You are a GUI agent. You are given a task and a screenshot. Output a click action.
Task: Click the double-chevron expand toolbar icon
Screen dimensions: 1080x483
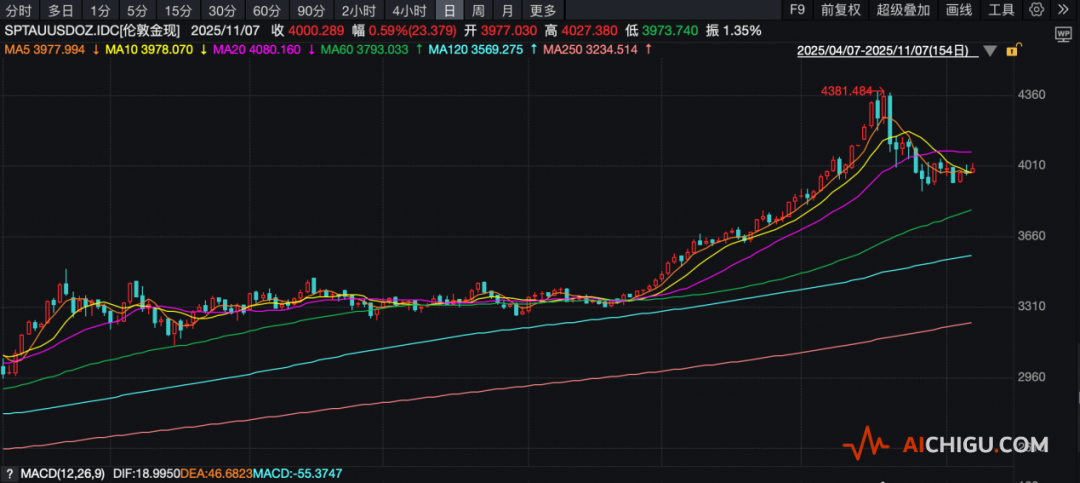click(1062, 11)
